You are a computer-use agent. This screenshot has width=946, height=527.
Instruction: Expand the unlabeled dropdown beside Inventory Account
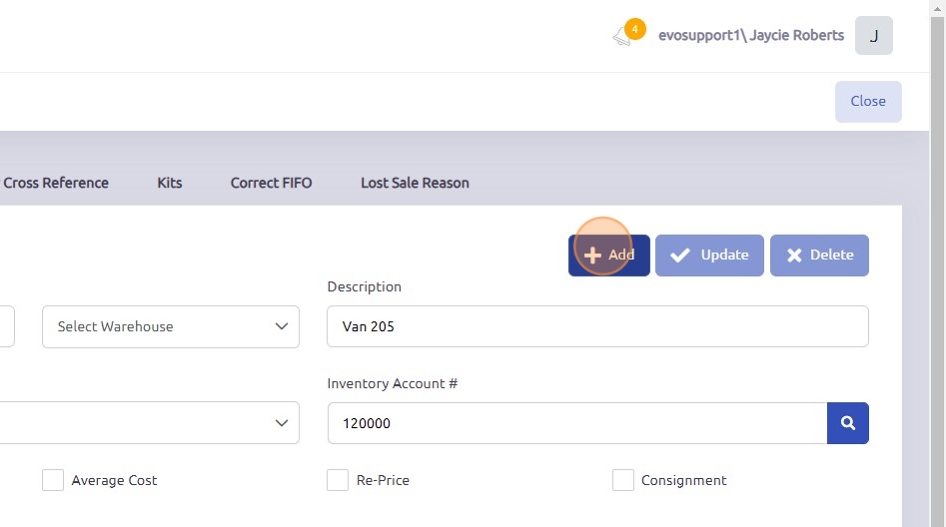(x=150, y=423)
